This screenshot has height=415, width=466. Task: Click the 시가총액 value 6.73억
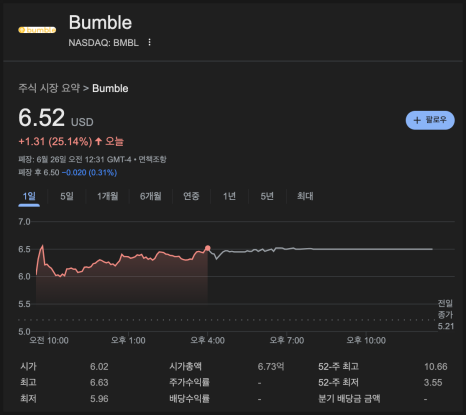point(271,367)
